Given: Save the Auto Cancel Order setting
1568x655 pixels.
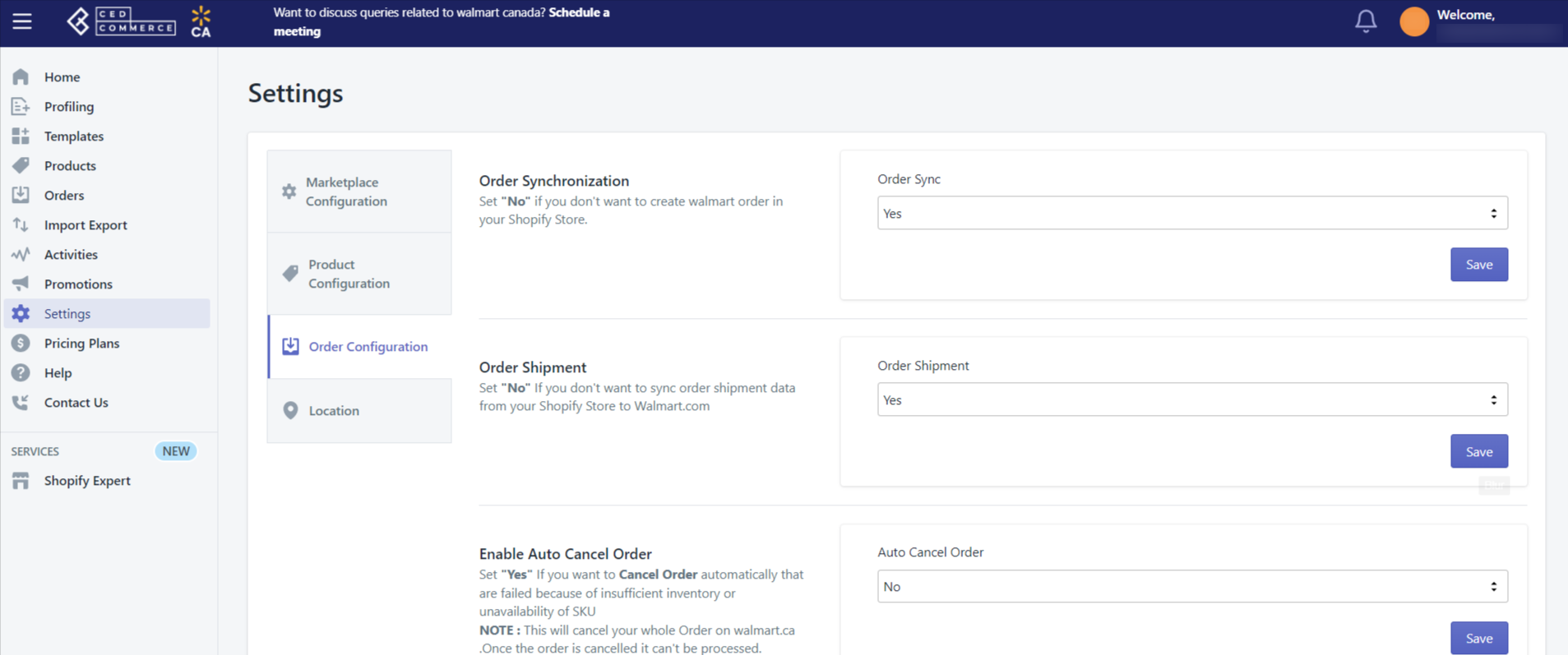Looking at the screenshot, I should click(x=1478, y=638).
